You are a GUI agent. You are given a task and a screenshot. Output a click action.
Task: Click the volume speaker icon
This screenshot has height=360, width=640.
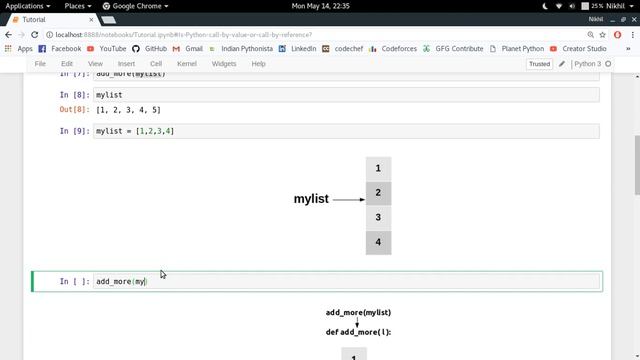572,6
